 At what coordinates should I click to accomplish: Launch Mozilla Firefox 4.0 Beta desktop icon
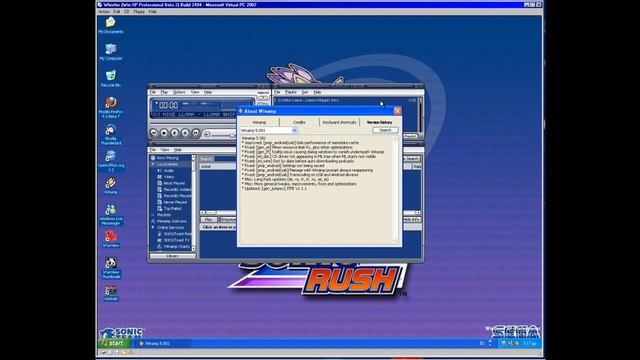(110, 108)
